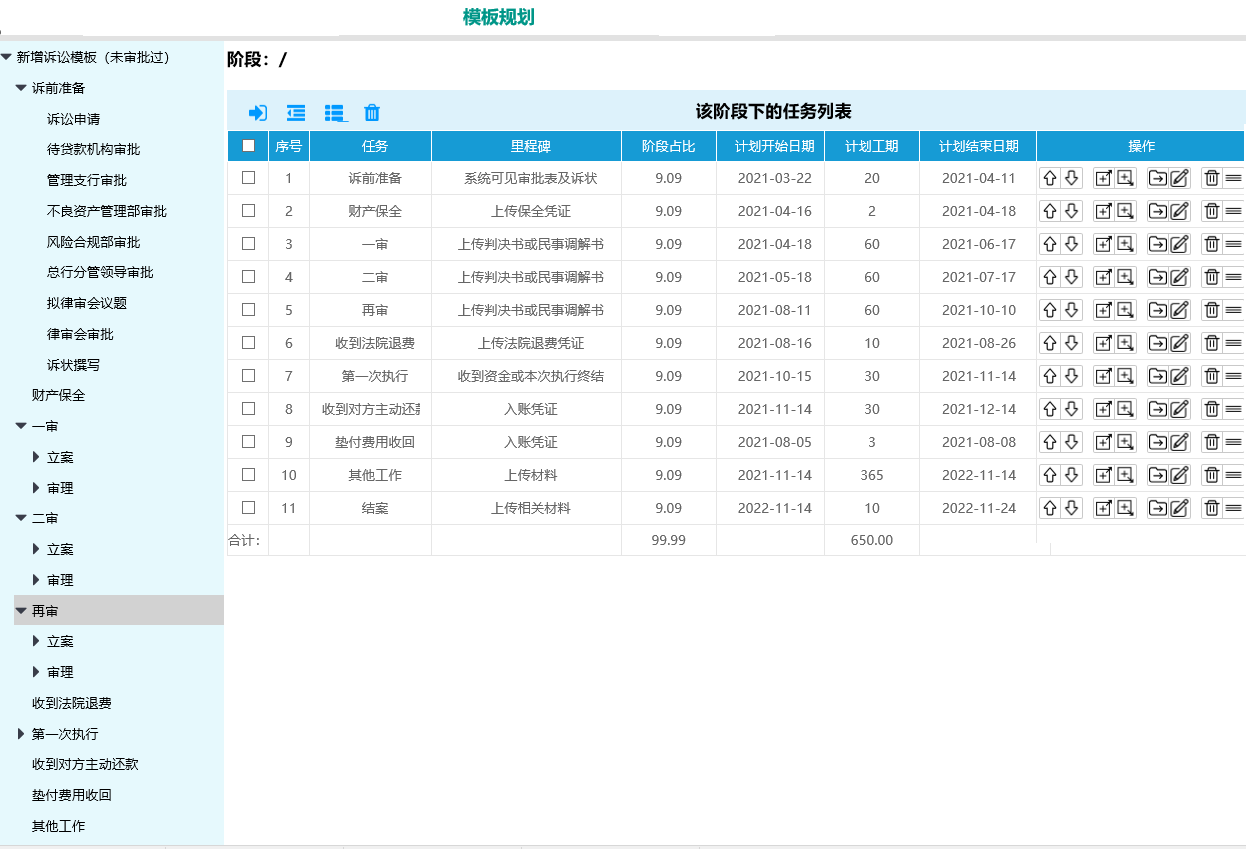Check the checkbox for task 10 其他工作
Viewport: 1246px width, 849px height.
point(248,475)
